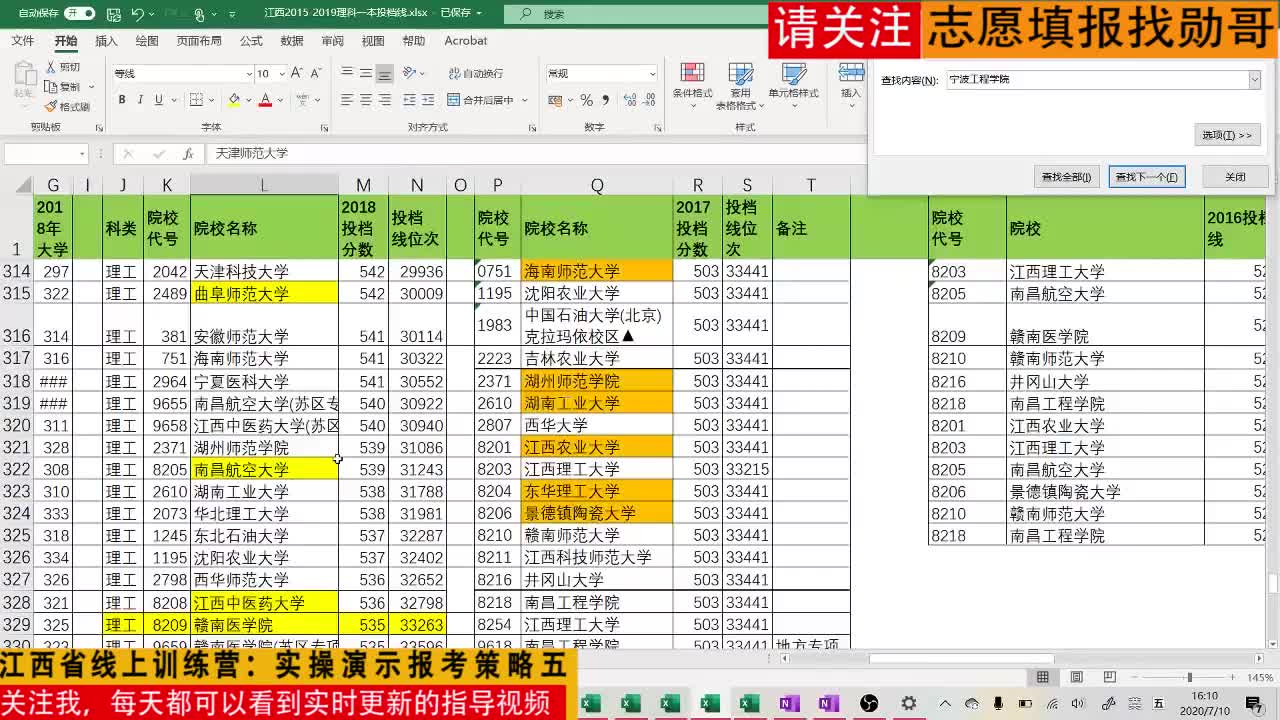The height and width of the screenshot is (720, 1280).
Task: Click the top align icon
Action: click(x=347, y=73)
